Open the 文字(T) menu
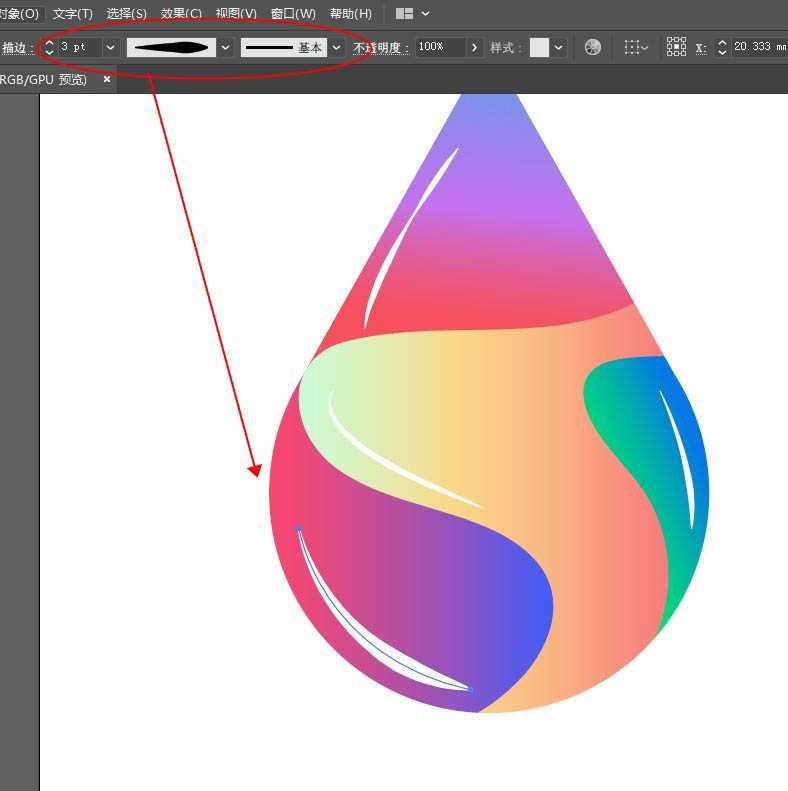The width and height of the screenshot is (788, 791). pos(72,14)
